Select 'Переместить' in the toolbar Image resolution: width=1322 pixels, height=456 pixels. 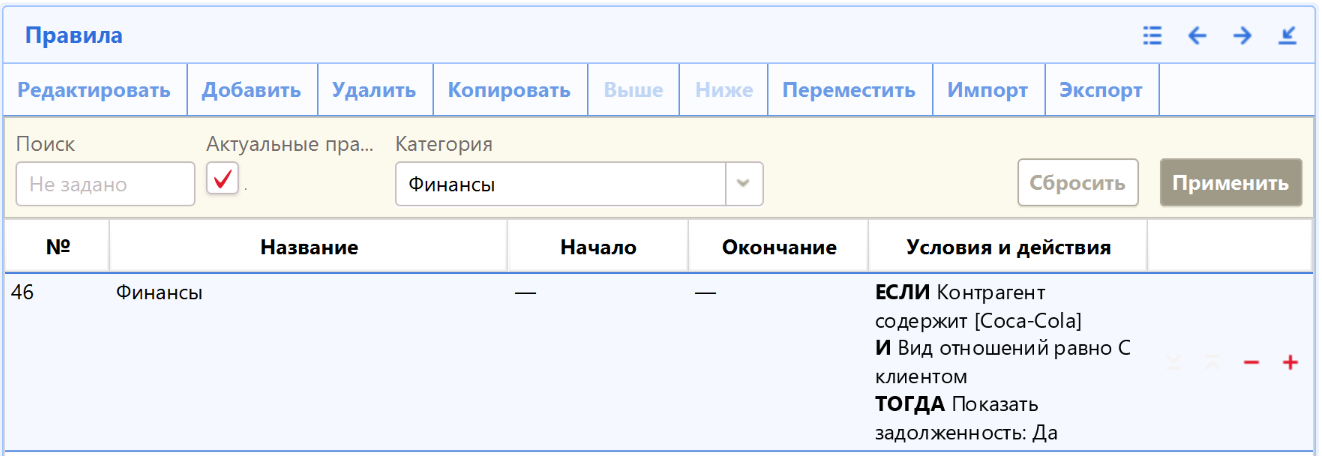848,90
